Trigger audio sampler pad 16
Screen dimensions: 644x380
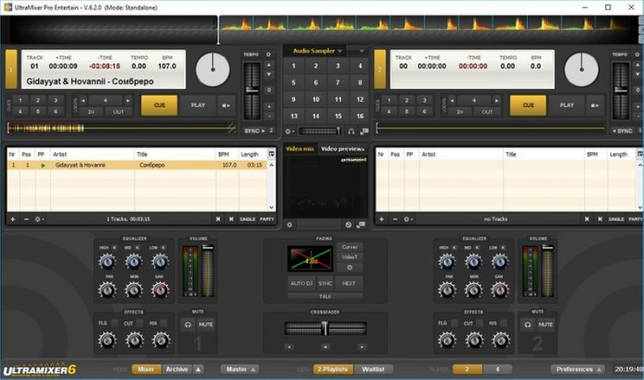(360, 116)
